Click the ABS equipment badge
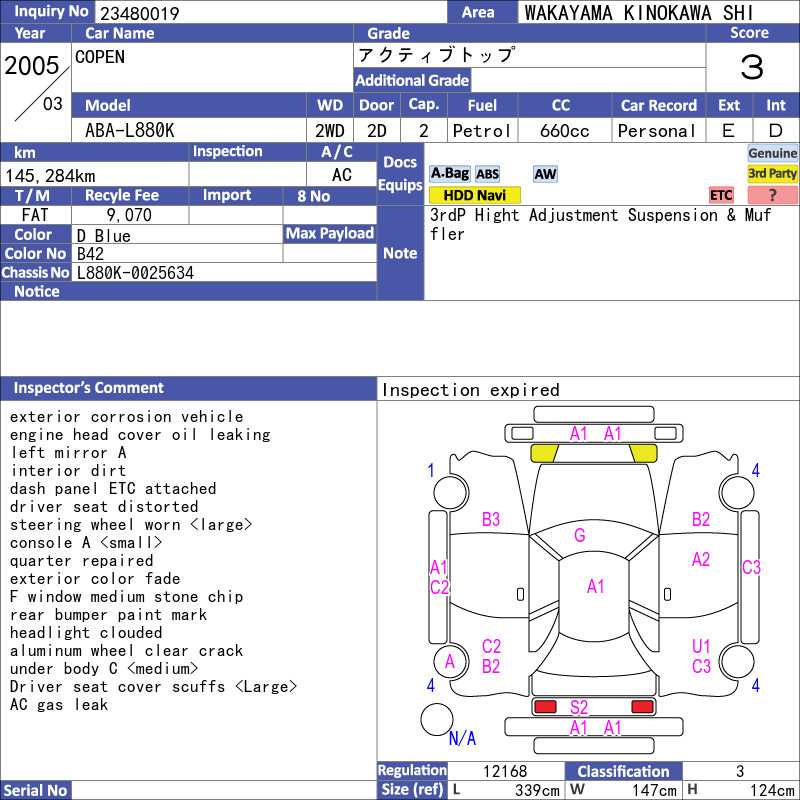 [487, 174]
